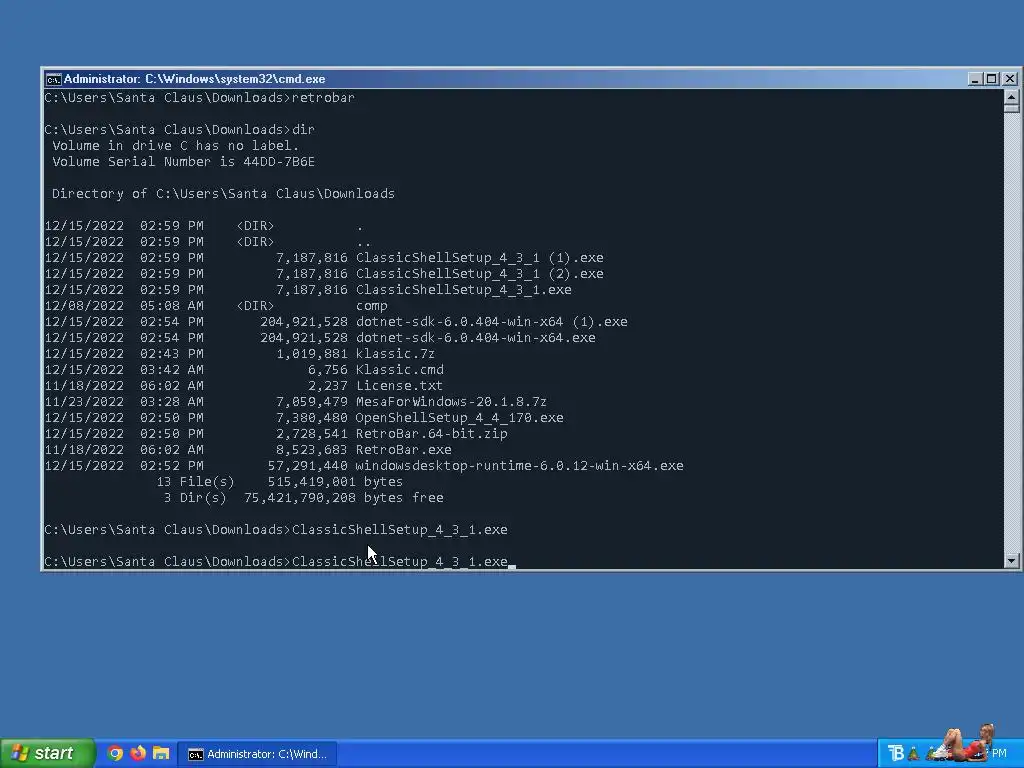Image resolution: width=1024 pixels, height=768 pixels.
Task: Launch Firefox from the quick launch
Action: pyautogui.click(x=138, y=753)
